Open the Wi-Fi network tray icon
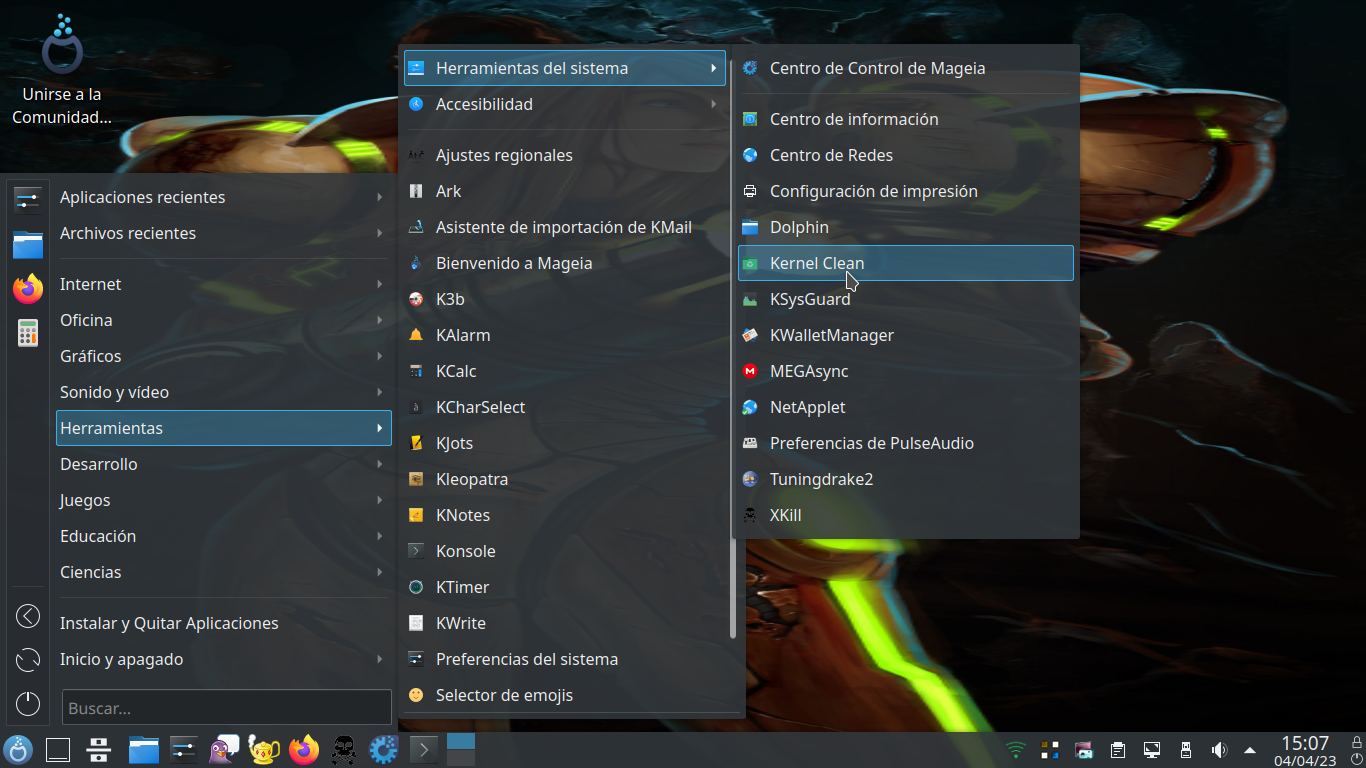This screenshot has height=768, width=1366. pos(1016,749)
